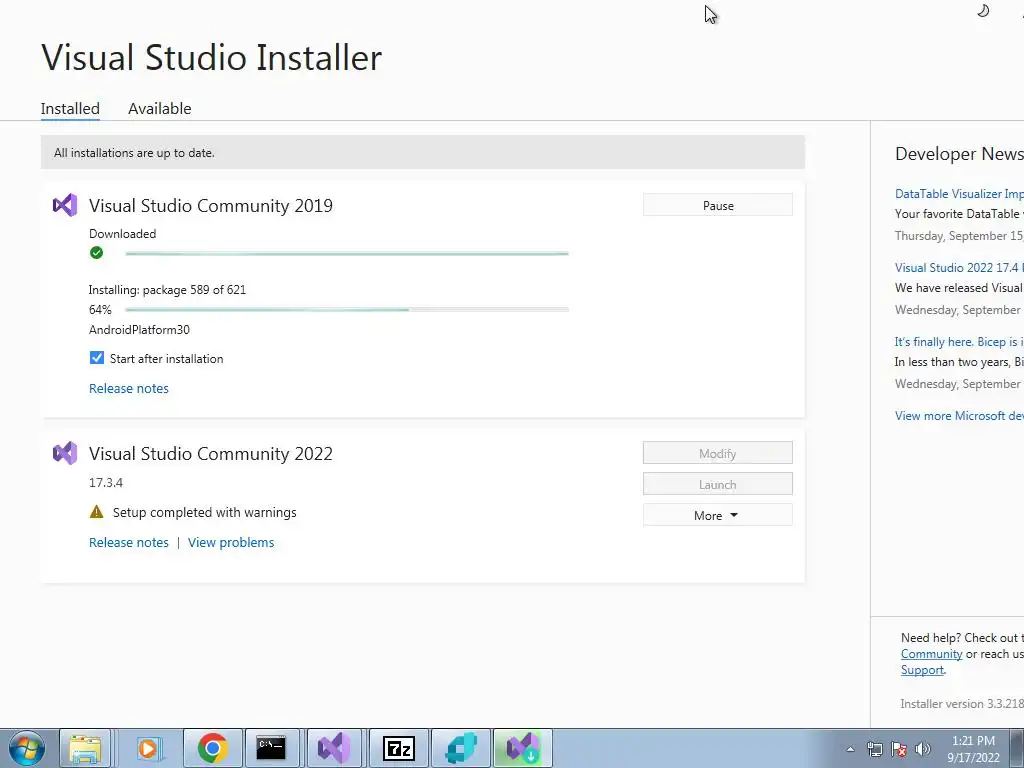Click the network status tray icon
This screenshot has width=1024, height=768.
click(x=874, y=749)
